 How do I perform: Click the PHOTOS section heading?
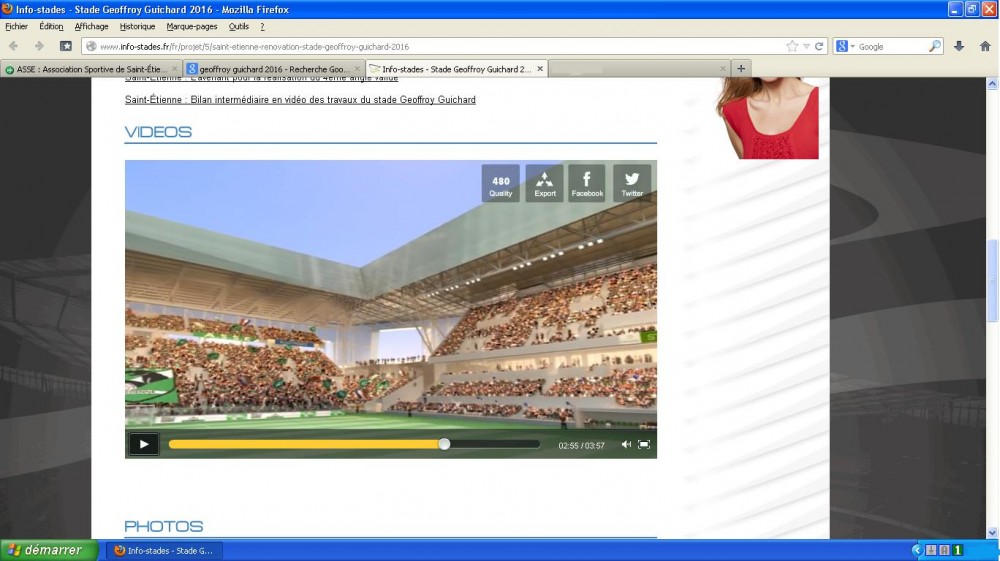[x=164, y=526]
